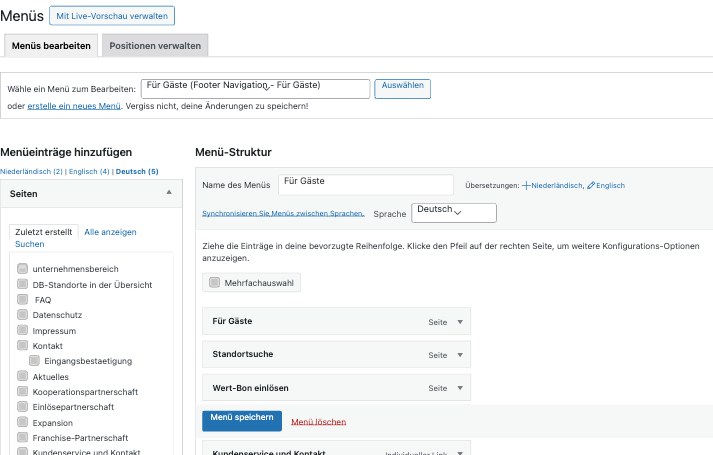Click Synchronisieren Sie Menüs zwischen Sprachen link
This screenshot has height=455, width=713.
tap(283, 213)
